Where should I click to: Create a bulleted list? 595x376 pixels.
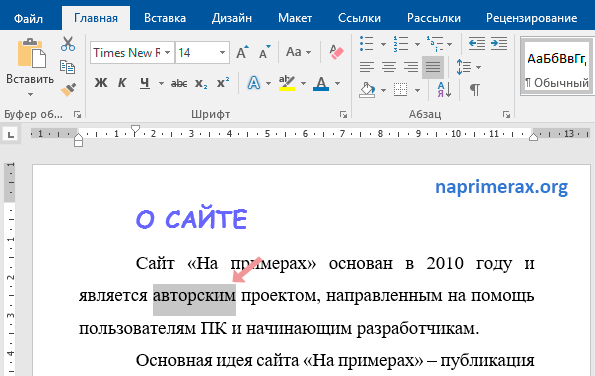tap(367, 44)
